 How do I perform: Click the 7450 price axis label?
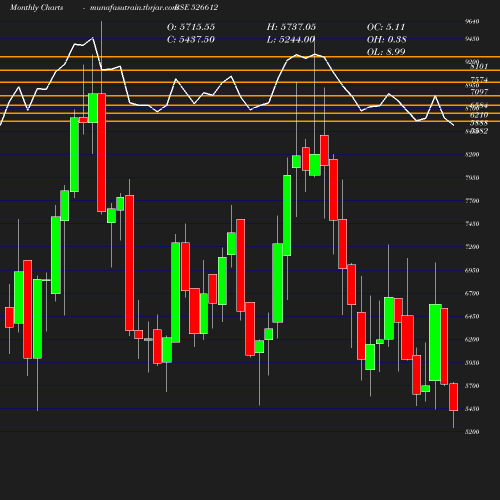472,224
